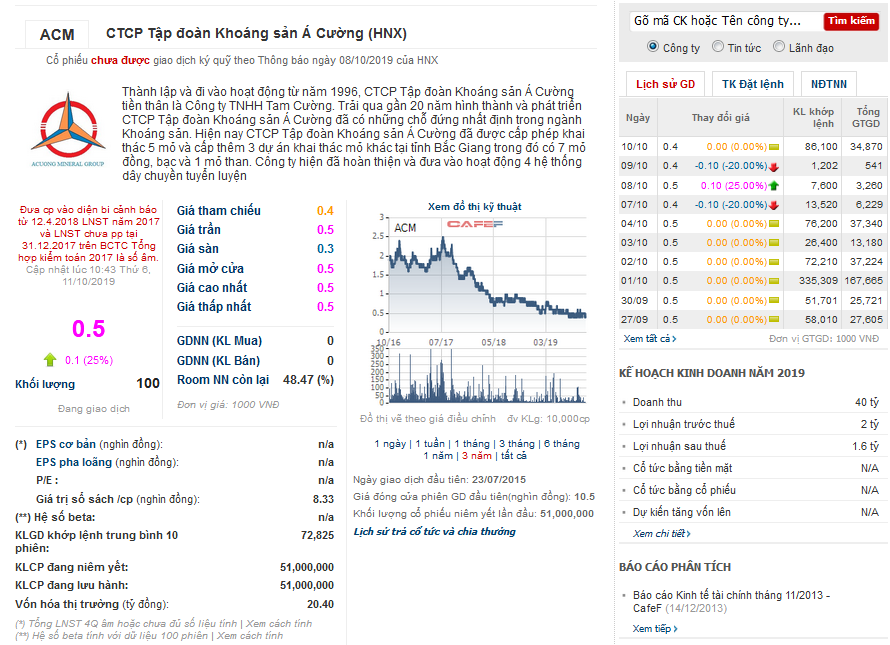Click the 335,309 volume in 01/10 row
Viewport: 890px width, 645px height.
[x=818, y=280]
